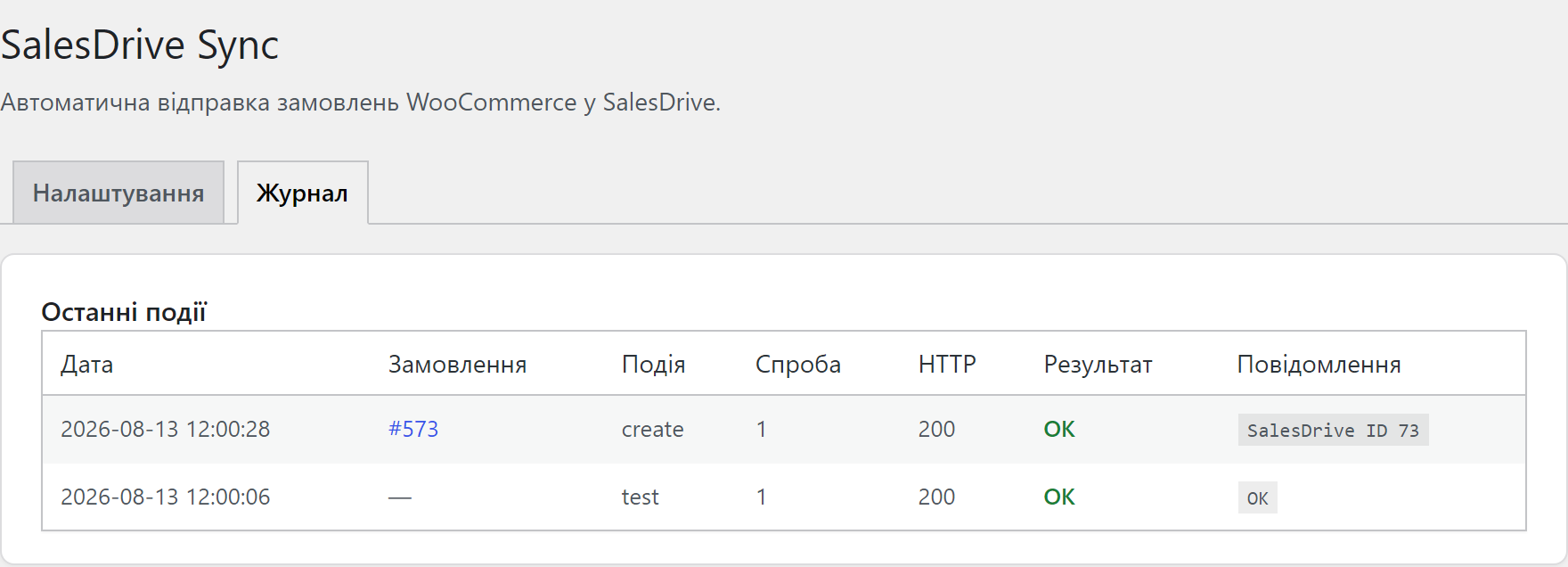Click HTTP 200 in test row
Viewport: 1568px width, 567px height.
click(937, 497)
